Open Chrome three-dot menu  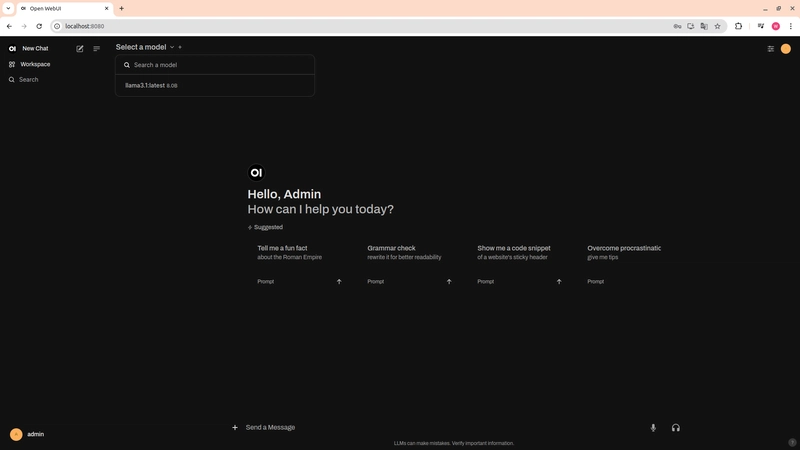click(x=791, y=26)
